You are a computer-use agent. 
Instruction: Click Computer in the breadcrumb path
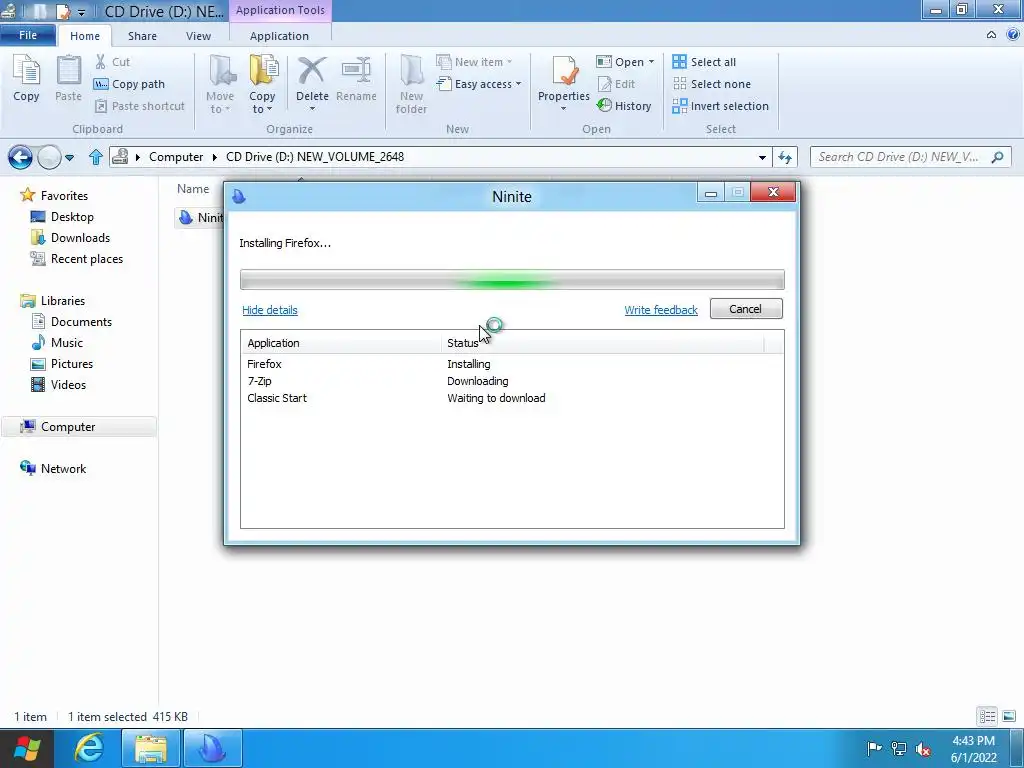(176, 157)
